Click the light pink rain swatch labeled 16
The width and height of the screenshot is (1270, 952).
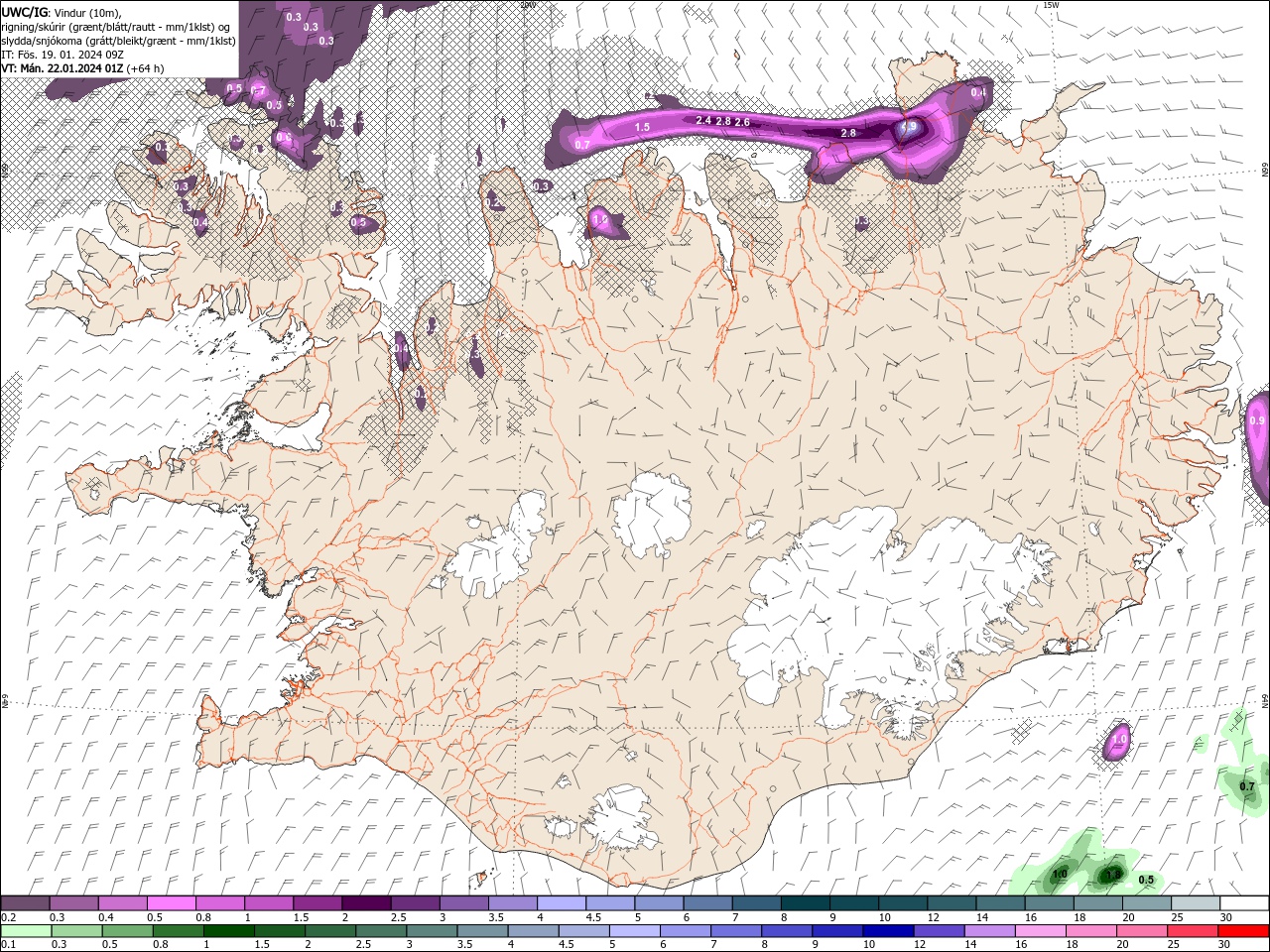click(1040, 931)
